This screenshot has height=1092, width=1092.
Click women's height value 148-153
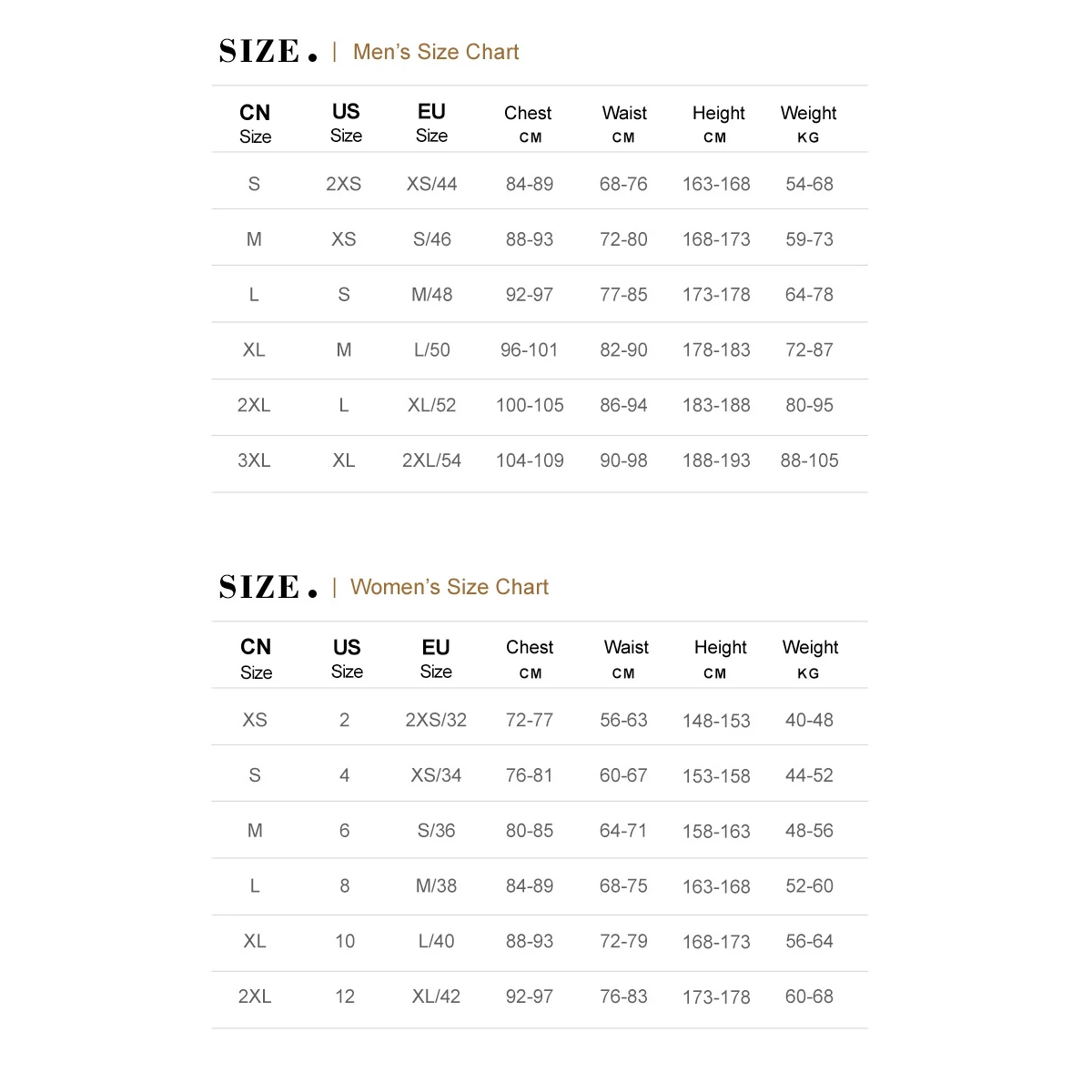pos(716,721)
